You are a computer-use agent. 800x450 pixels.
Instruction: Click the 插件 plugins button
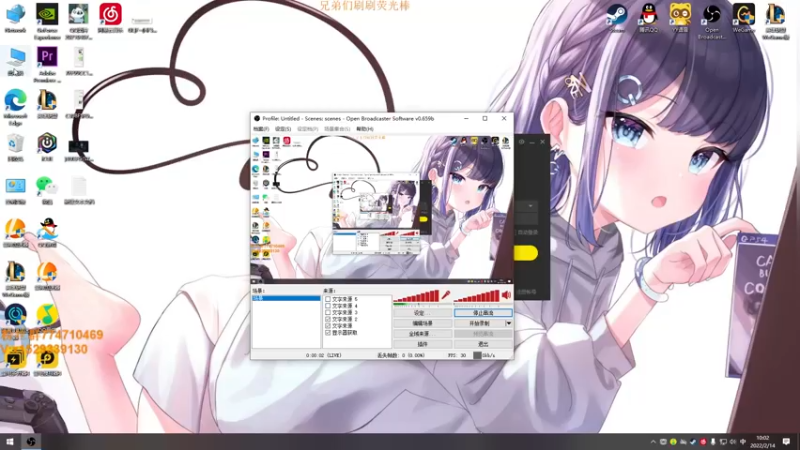(x=422, y=344)
